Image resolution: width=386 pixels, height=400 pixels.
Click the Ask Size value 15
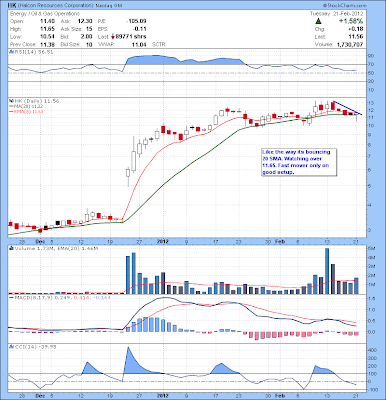(x=89, y=29)
